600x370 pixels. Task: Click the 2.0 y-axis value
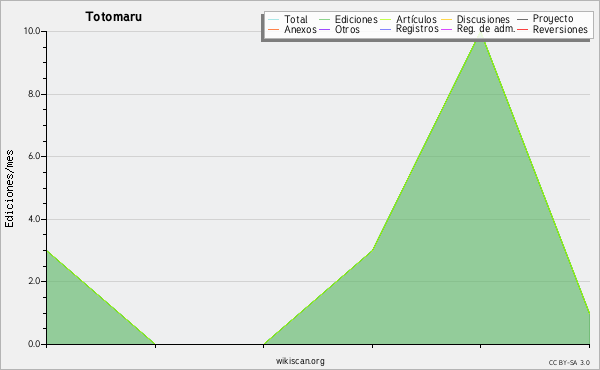pyautogui.click(x=34, y=281)
